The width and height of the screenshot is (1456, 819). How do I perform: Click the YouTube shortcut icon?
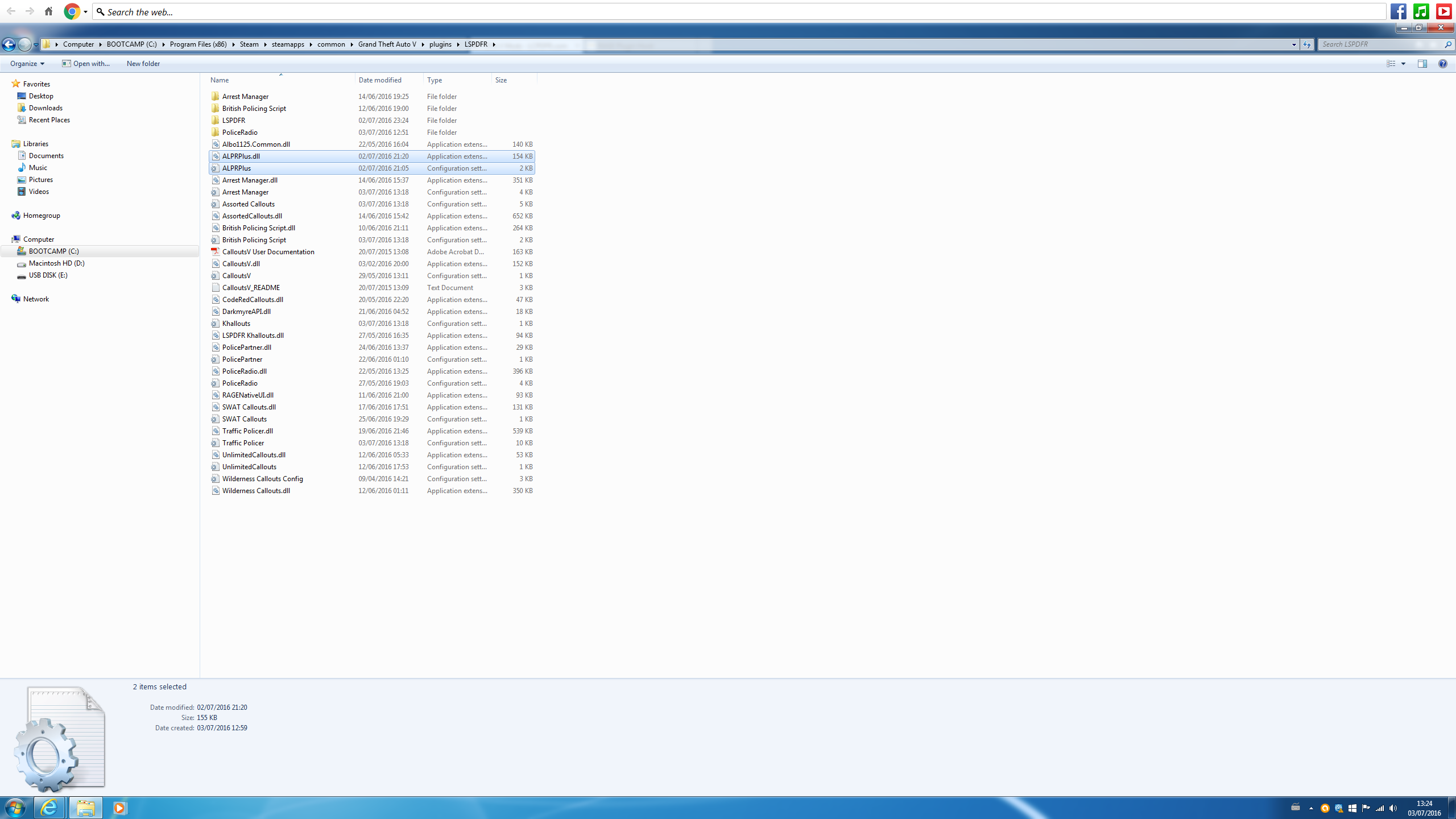coord(1443,11)
